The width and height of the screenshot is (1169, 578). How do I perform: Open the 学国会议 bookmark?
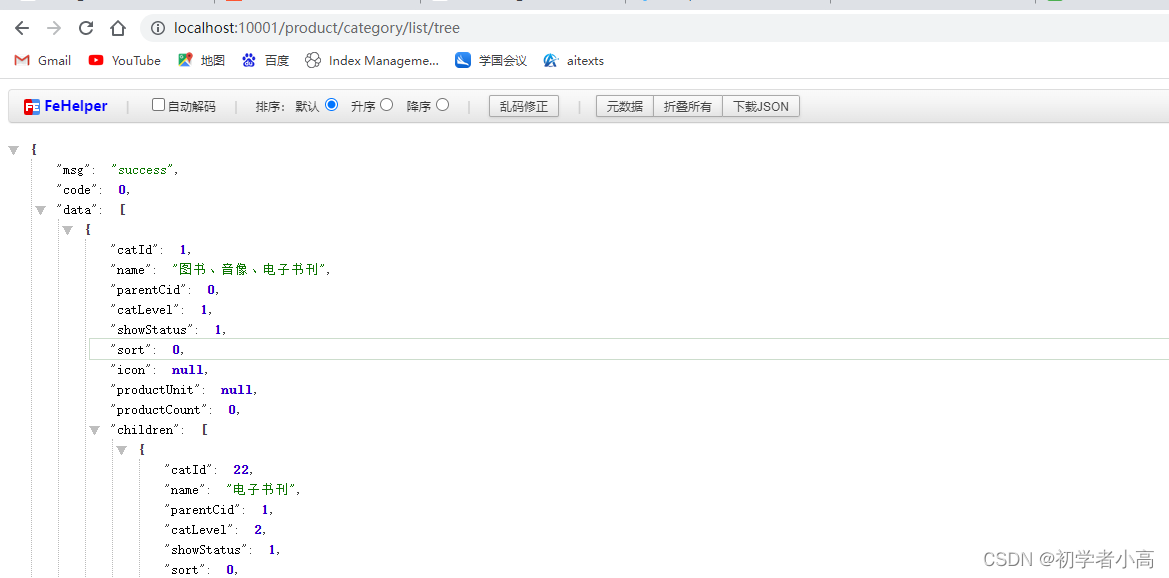point(491,60)
